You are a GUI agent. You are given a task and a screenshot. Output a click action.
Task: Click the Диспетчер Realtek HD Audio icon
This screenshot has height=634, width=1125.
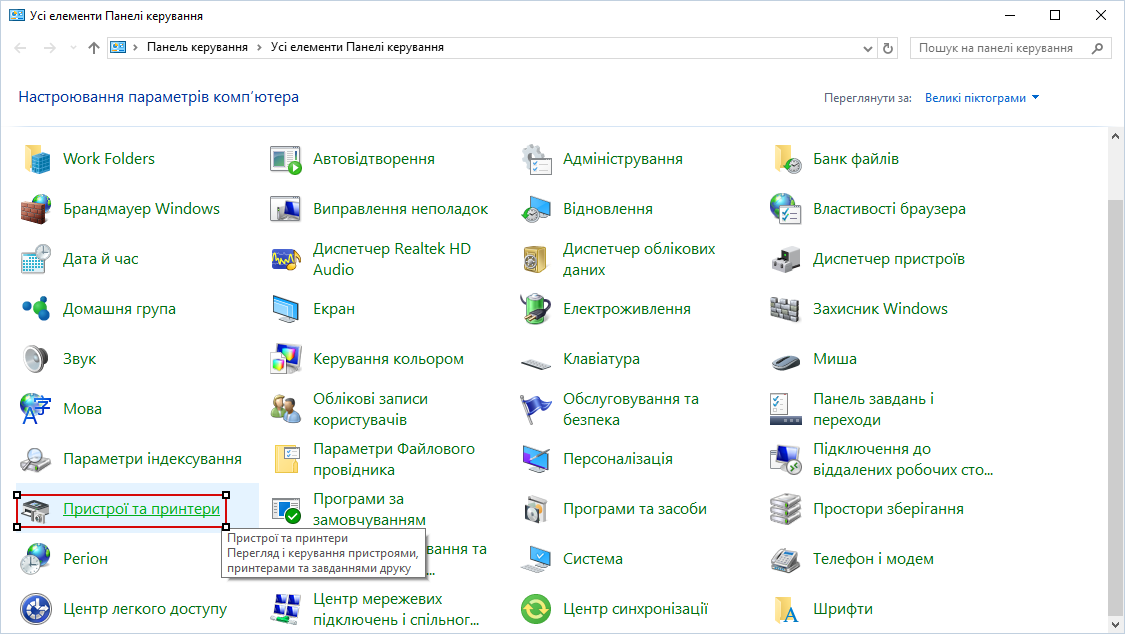tap(286, 259)
